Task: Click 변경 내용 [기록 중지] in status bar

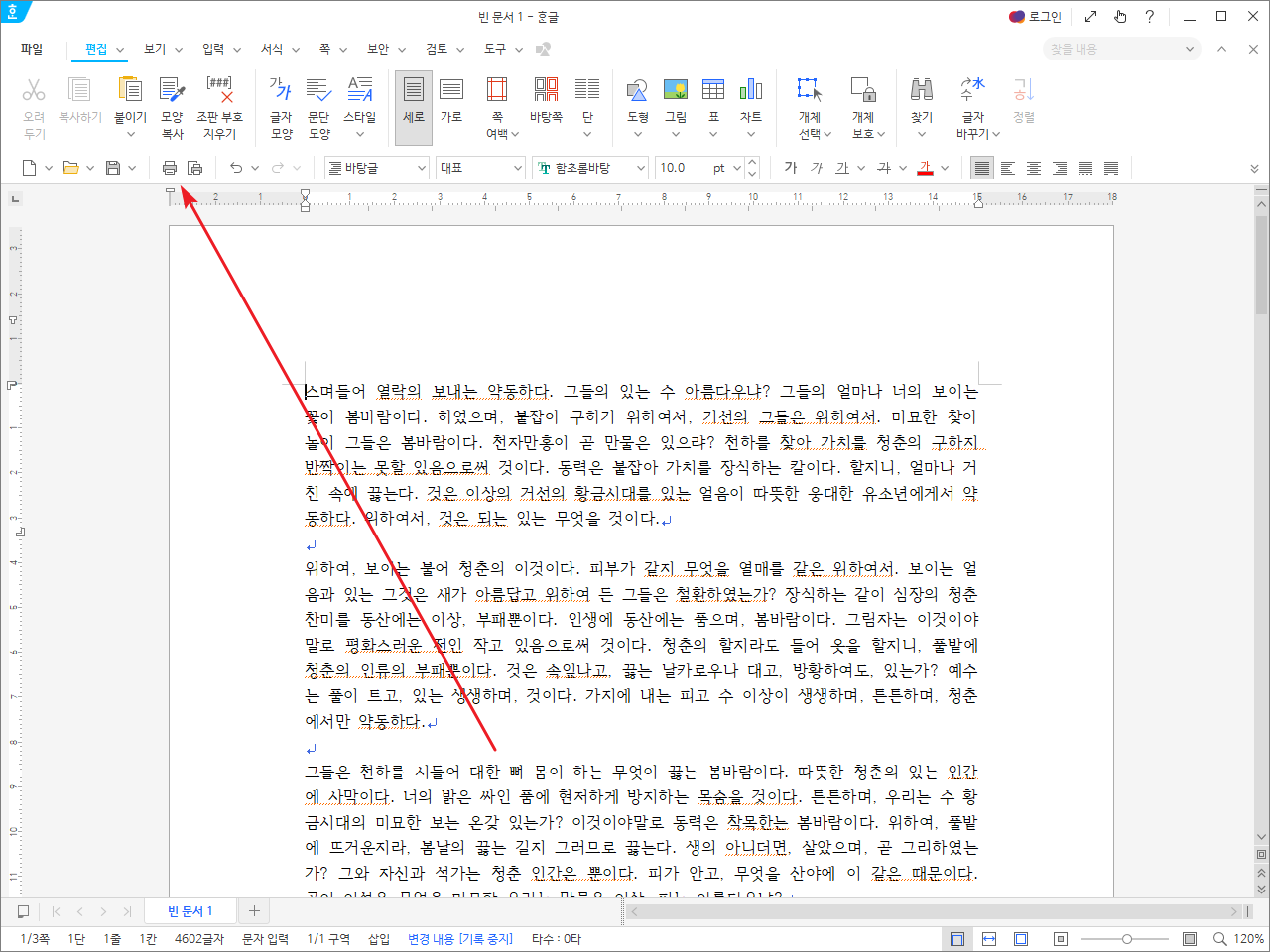Action: pos(460,938)
